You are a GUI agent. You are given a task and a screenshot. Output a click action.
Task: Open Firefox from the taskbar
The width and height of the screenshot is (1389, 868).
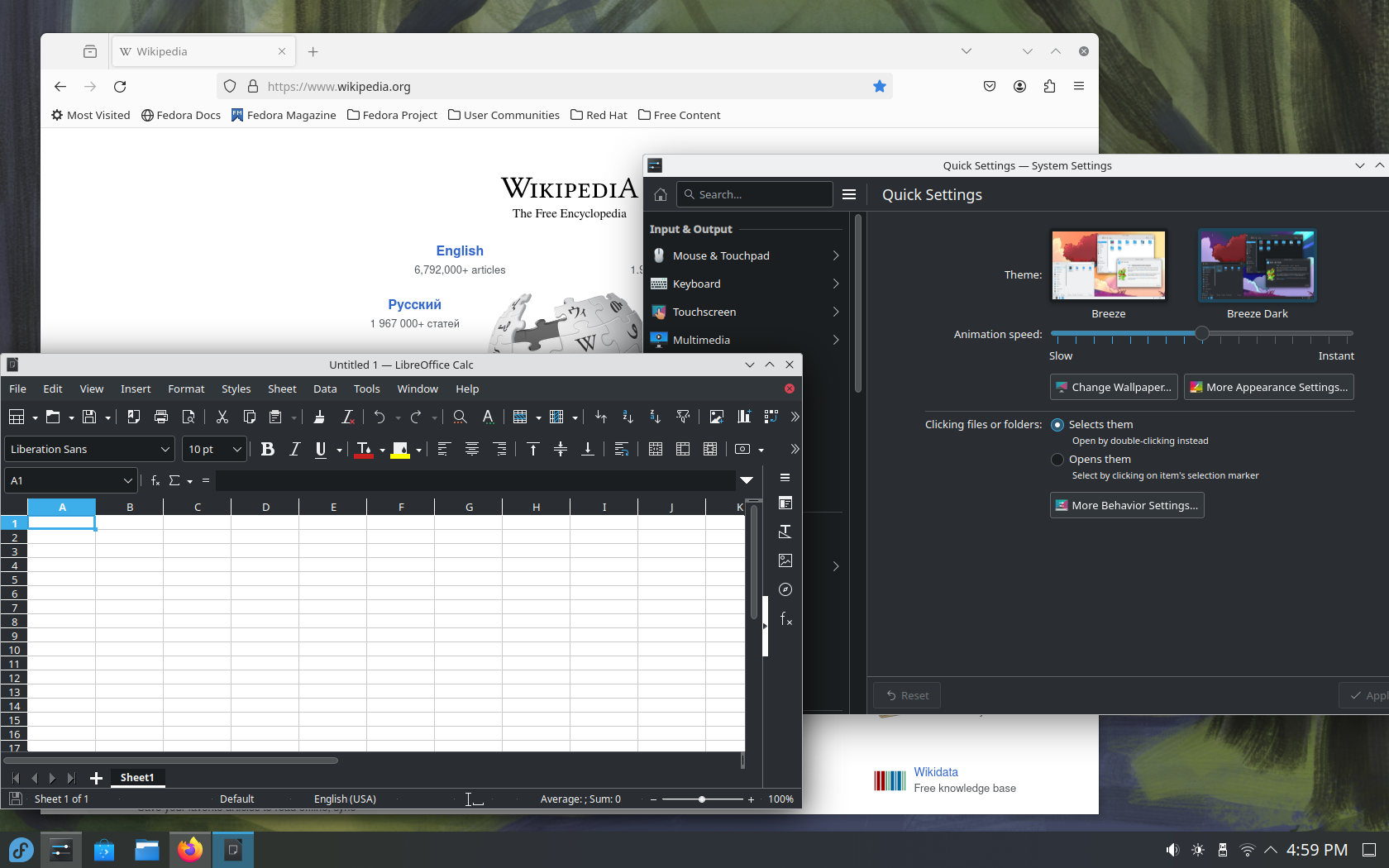pos(190,850)
